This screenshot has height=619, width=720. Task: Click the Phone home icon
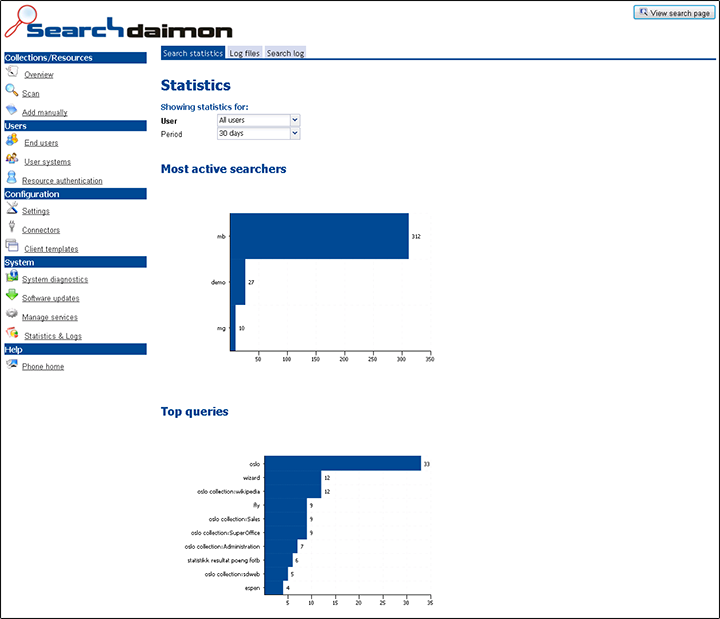pos(12,364)
